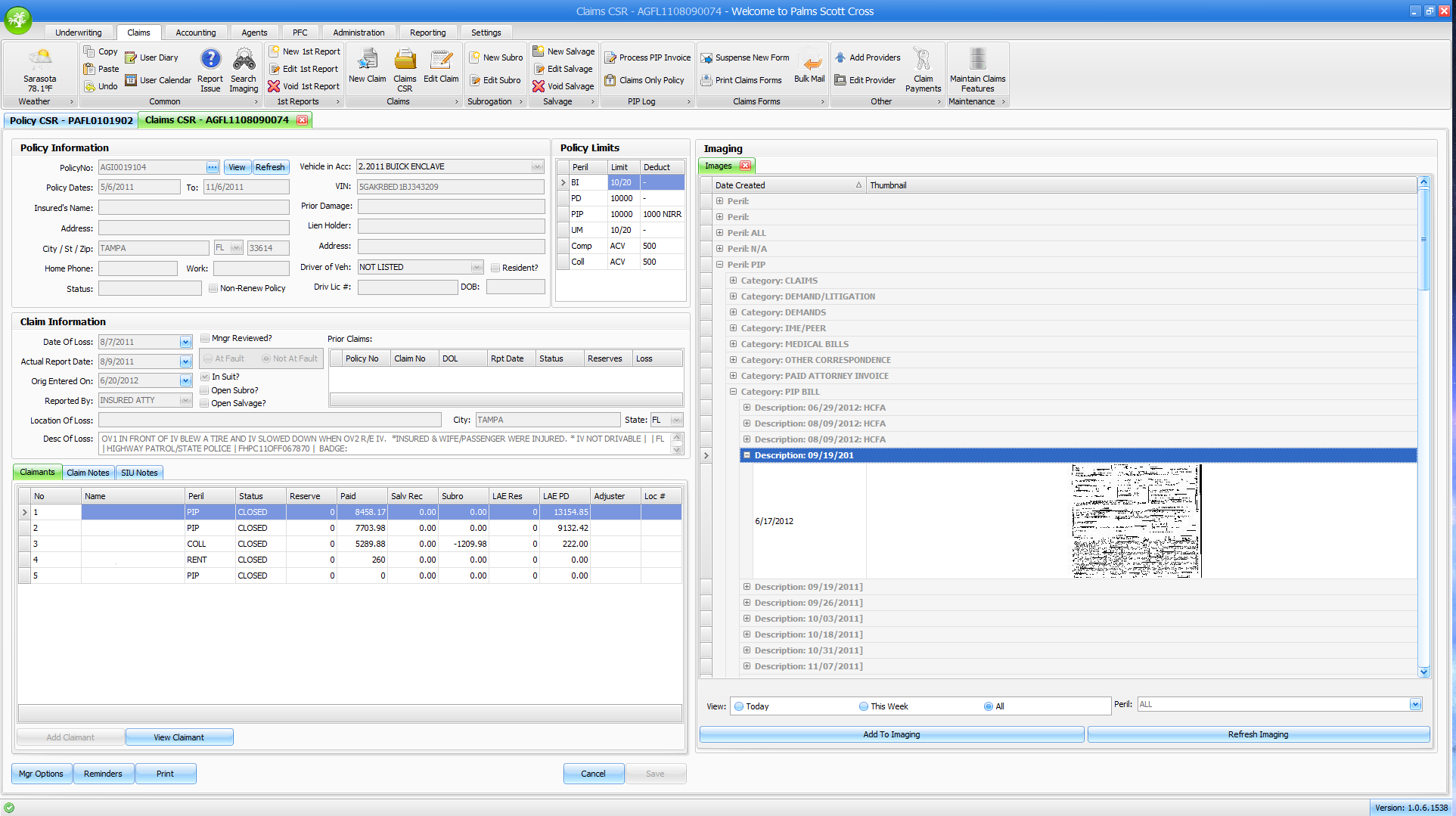
Task: Expand the Category: MEDICAL BILLS node
Action: click(x=733, y=344)
